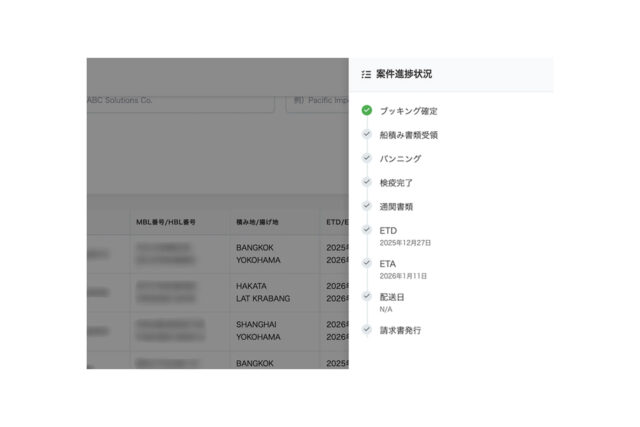Viewport: 640px width, 427px height.
Task: Select the 通関書類 step label
Action: pyautogui.click(x=396, y=207)
